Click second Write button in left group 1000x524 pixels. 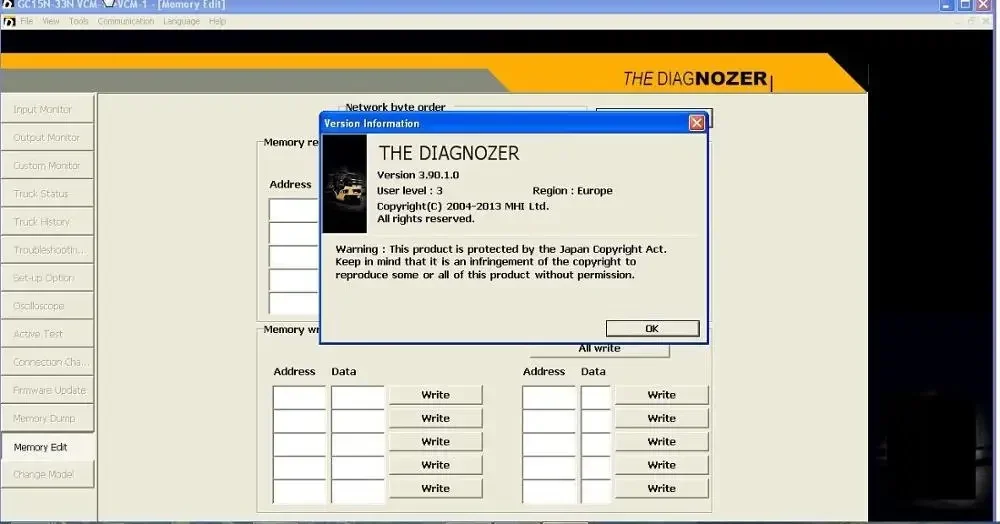coord(436,418)
